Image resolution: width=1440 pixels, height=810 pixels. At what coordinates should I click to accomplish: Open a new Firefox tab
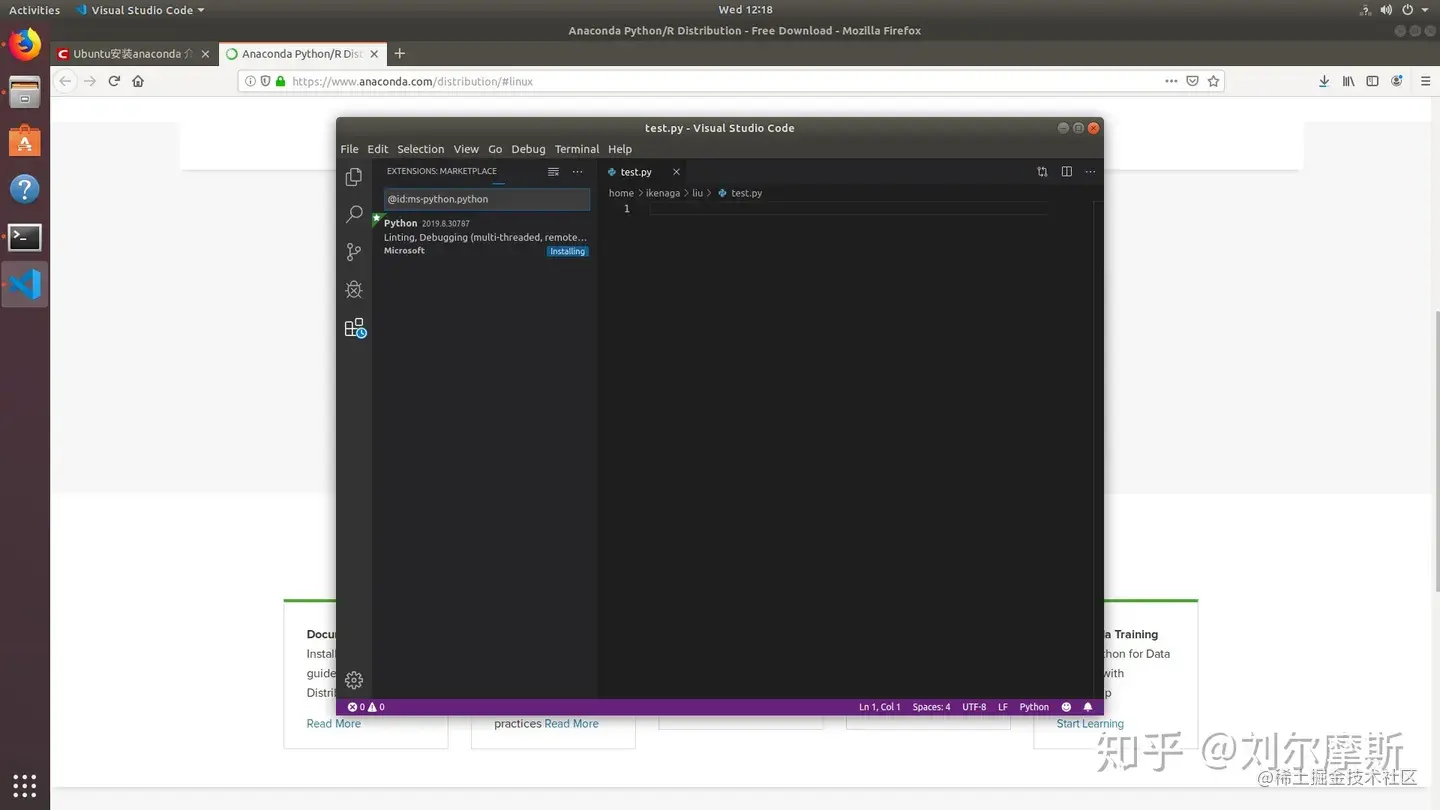tap(400, 54)
